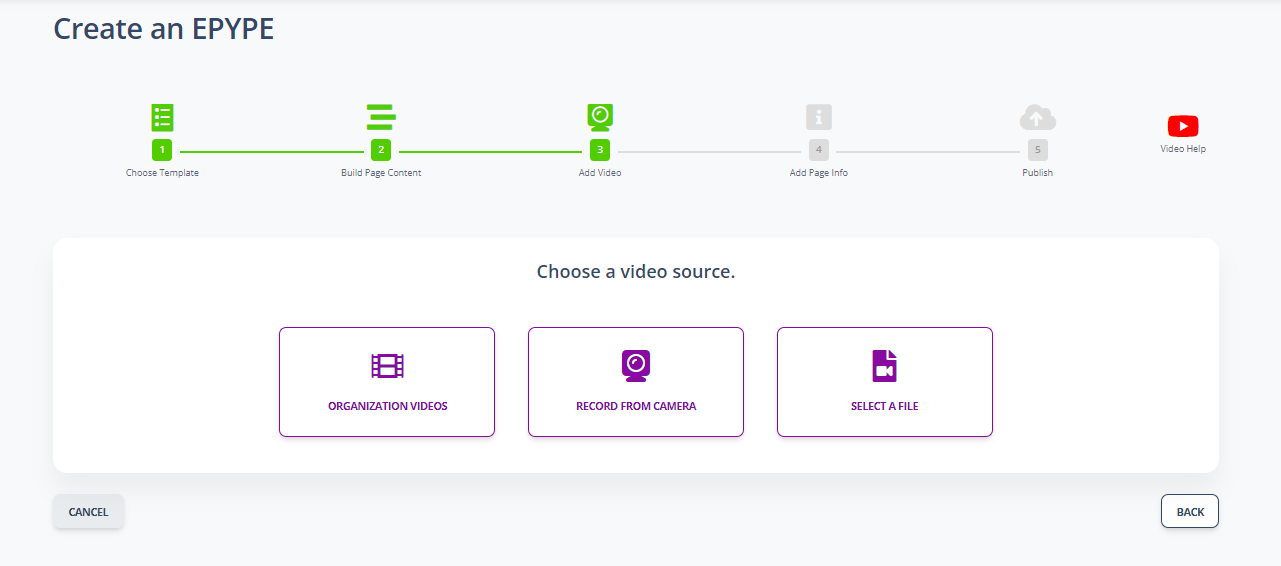Choose the RECORD FROM CAMERA source label

click(x=636, y=407)
